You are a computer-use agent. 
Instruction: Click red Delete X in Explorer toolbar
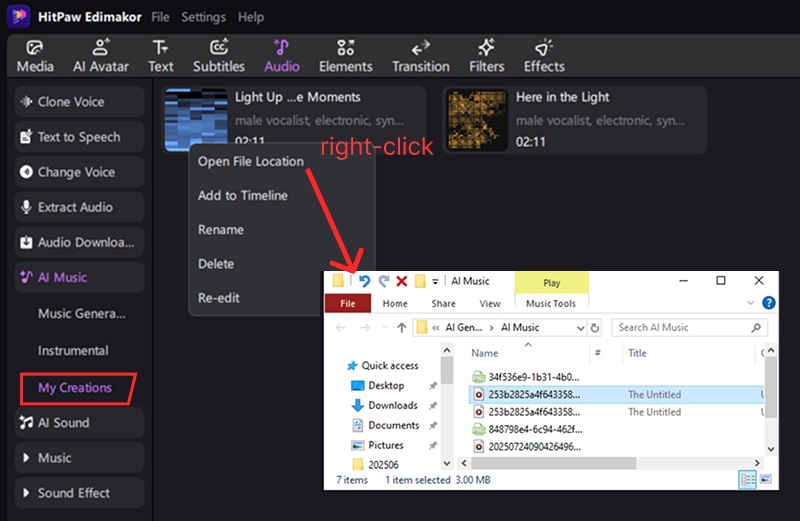coord(402,281)
